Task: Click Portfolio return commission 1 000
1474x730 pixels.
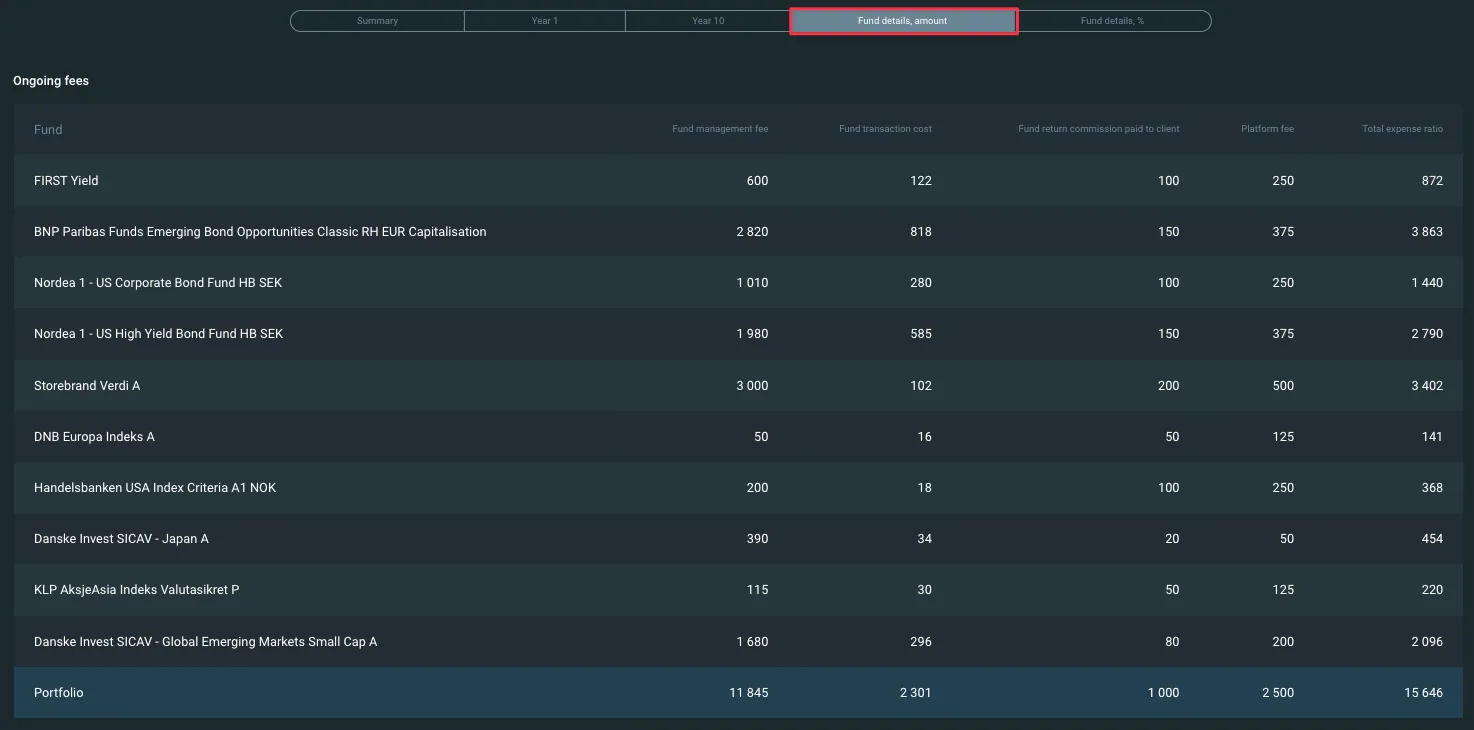Action: 1163,693
